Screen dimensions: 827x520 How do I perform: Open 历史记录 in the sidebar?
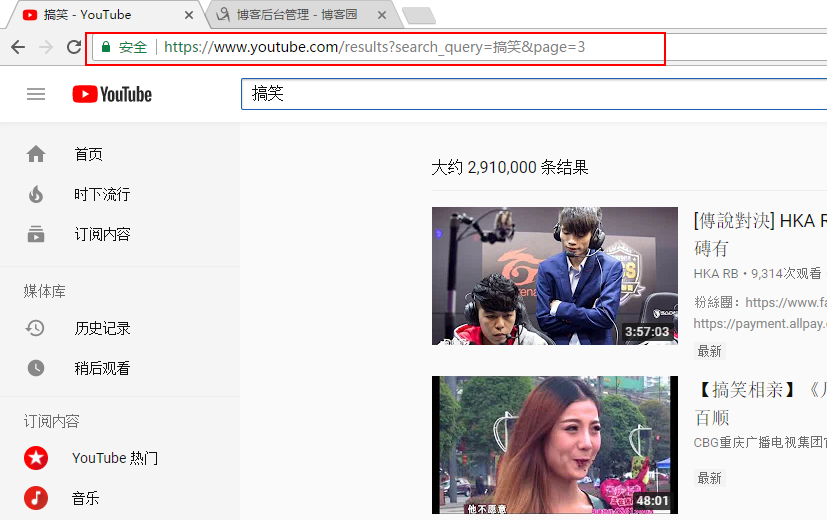[102, 328]
